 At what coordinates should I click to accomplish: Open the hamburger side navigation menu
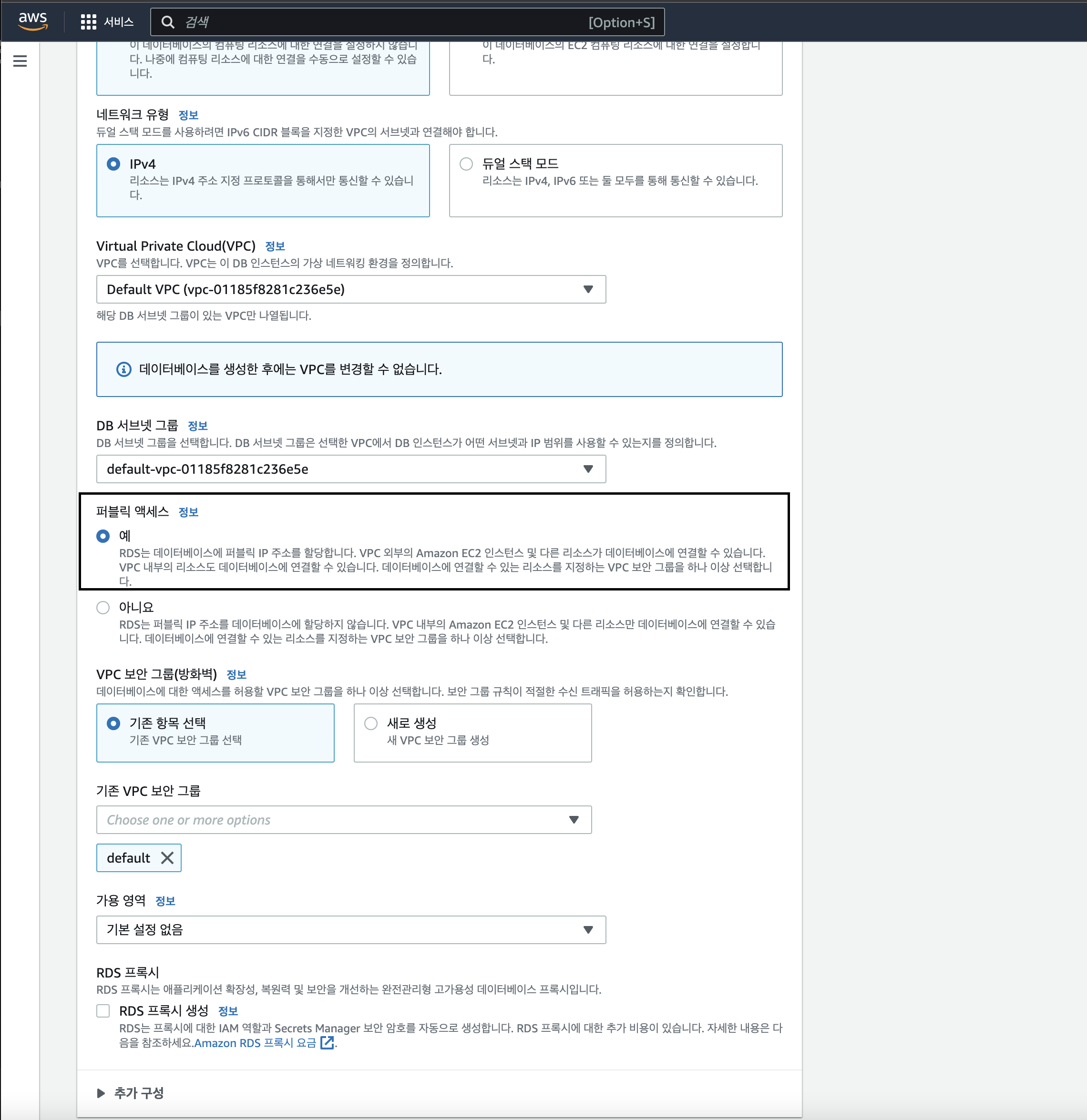pyautogui.click(x=20, y=61)
